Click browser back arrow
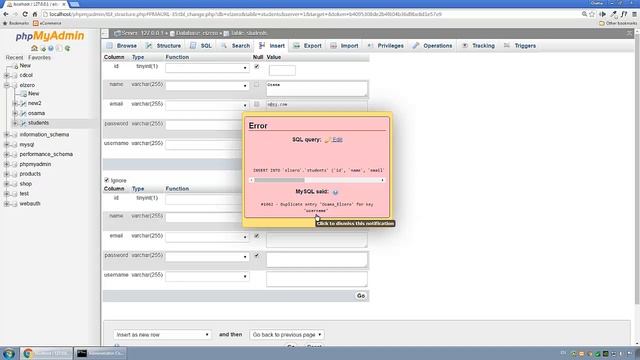The image size is (640, 360). pos(6,14)
